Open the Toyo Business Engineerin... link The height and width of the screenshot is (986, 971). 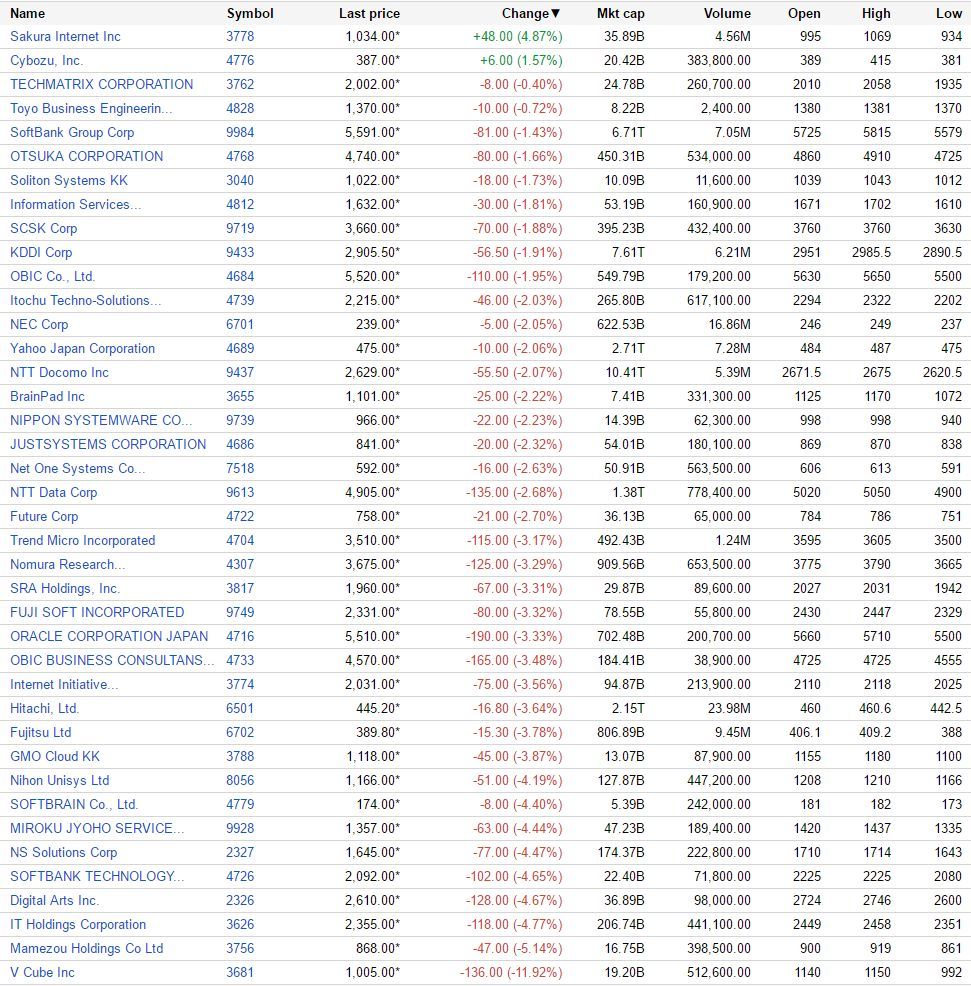(x=91, y=108)
